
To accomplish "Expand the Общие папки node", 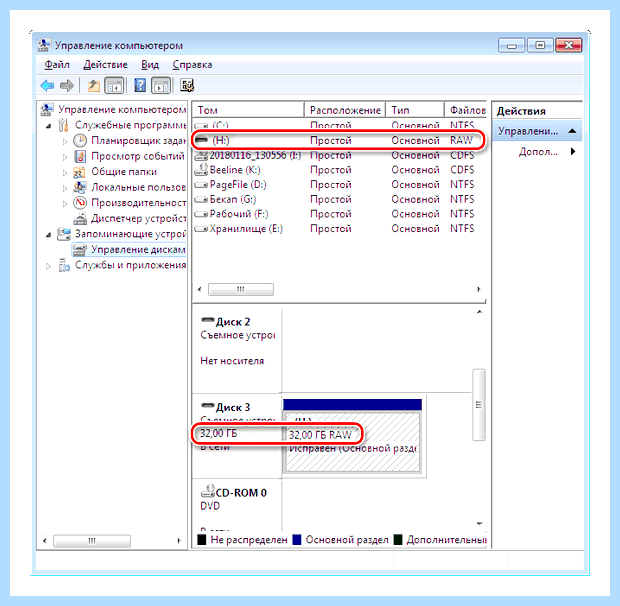I will pyautogui.click(x=65, y=172).
